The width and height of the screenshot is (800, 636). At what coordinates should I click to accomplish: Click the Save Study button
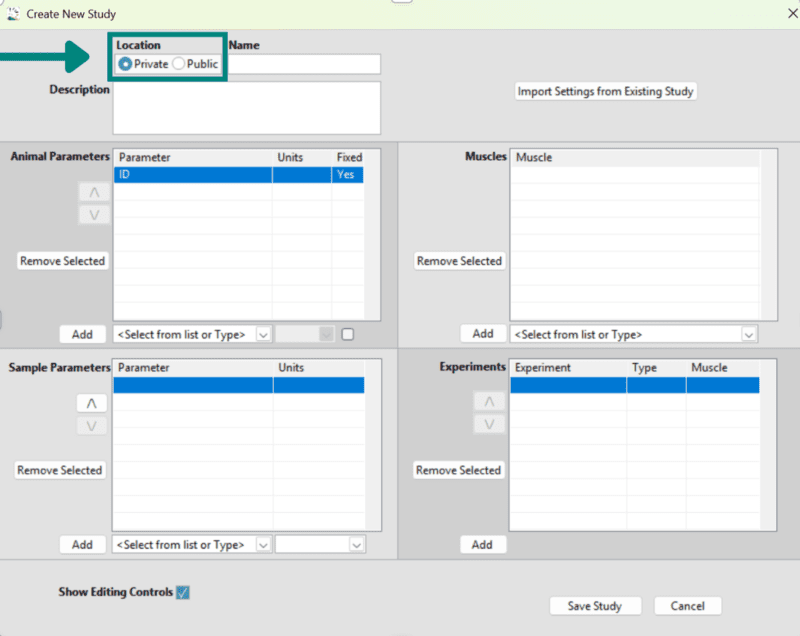point(595,605)
